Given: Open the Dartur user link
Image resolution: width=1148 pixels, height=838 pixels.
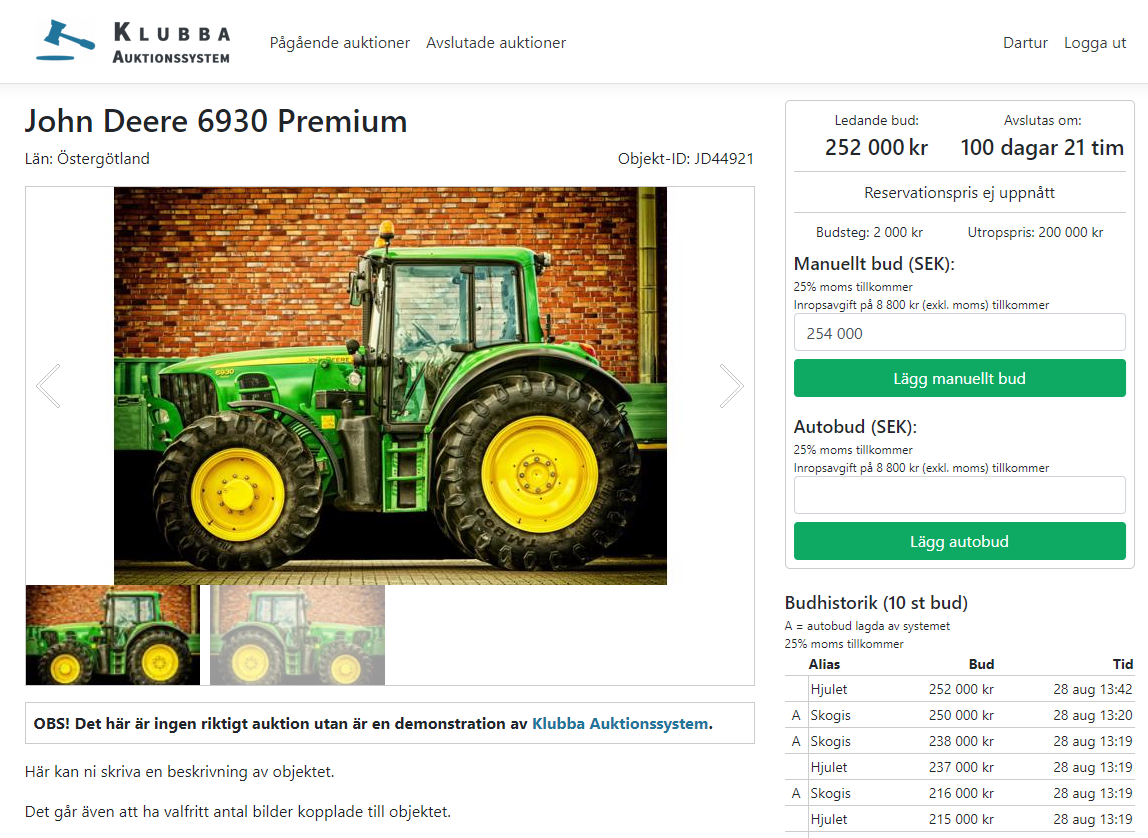Looking at the screenshot, I should pos(1025,42).
